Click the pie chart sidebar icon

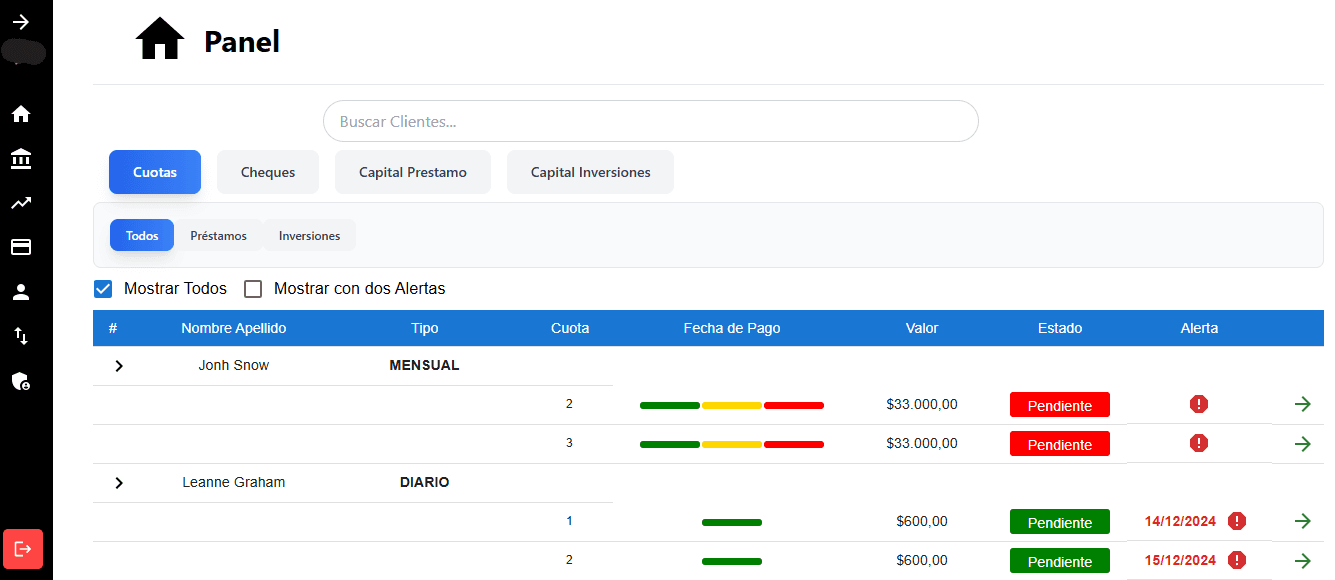(21, 381)
